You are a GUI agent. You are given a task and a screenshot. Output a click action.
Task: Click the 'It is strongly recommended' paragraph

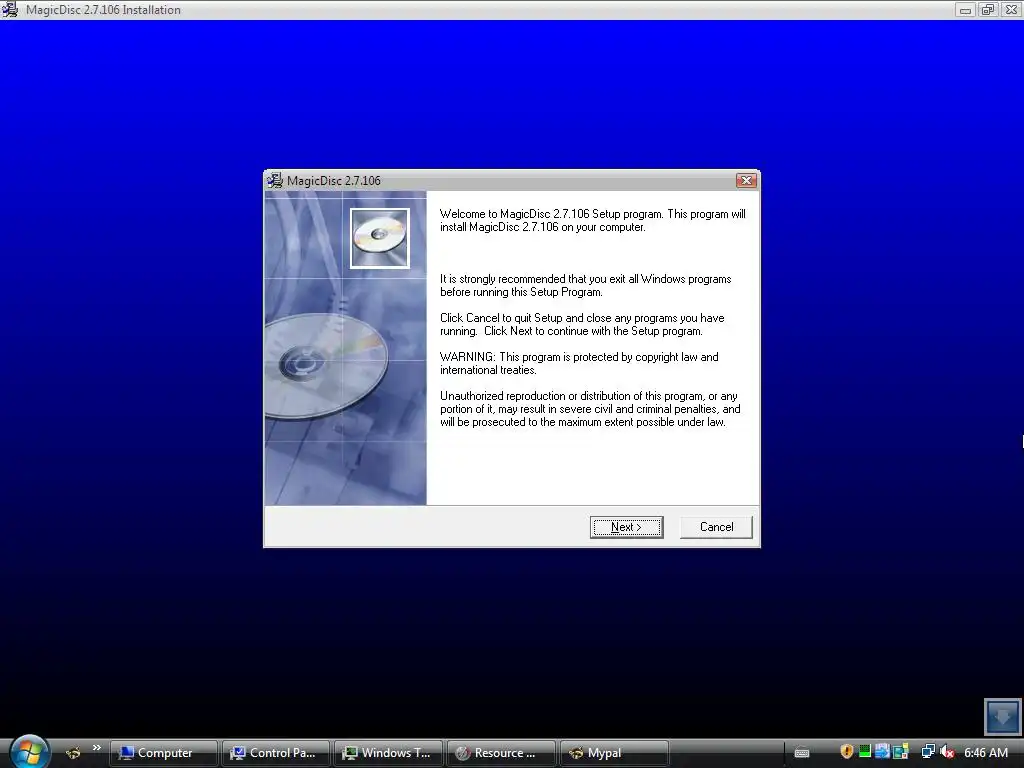point(585,285)
